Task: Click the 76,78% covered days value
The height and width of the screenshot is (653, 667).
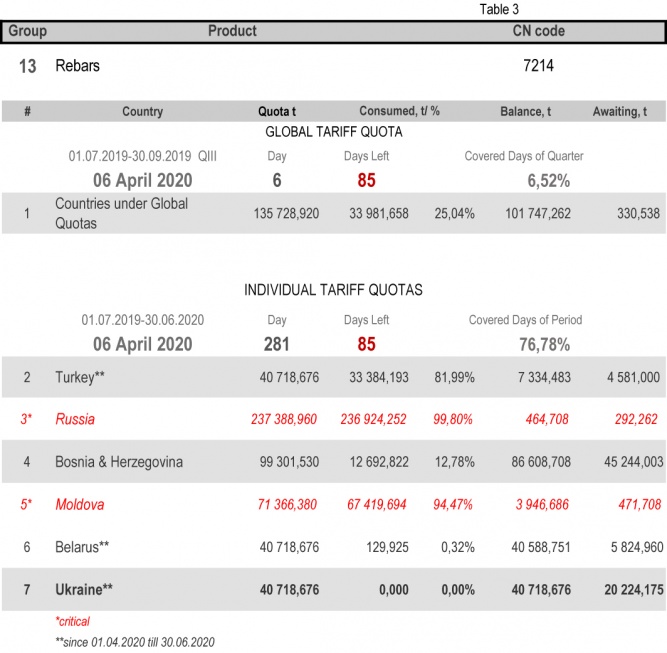Action: coord(543,345)
